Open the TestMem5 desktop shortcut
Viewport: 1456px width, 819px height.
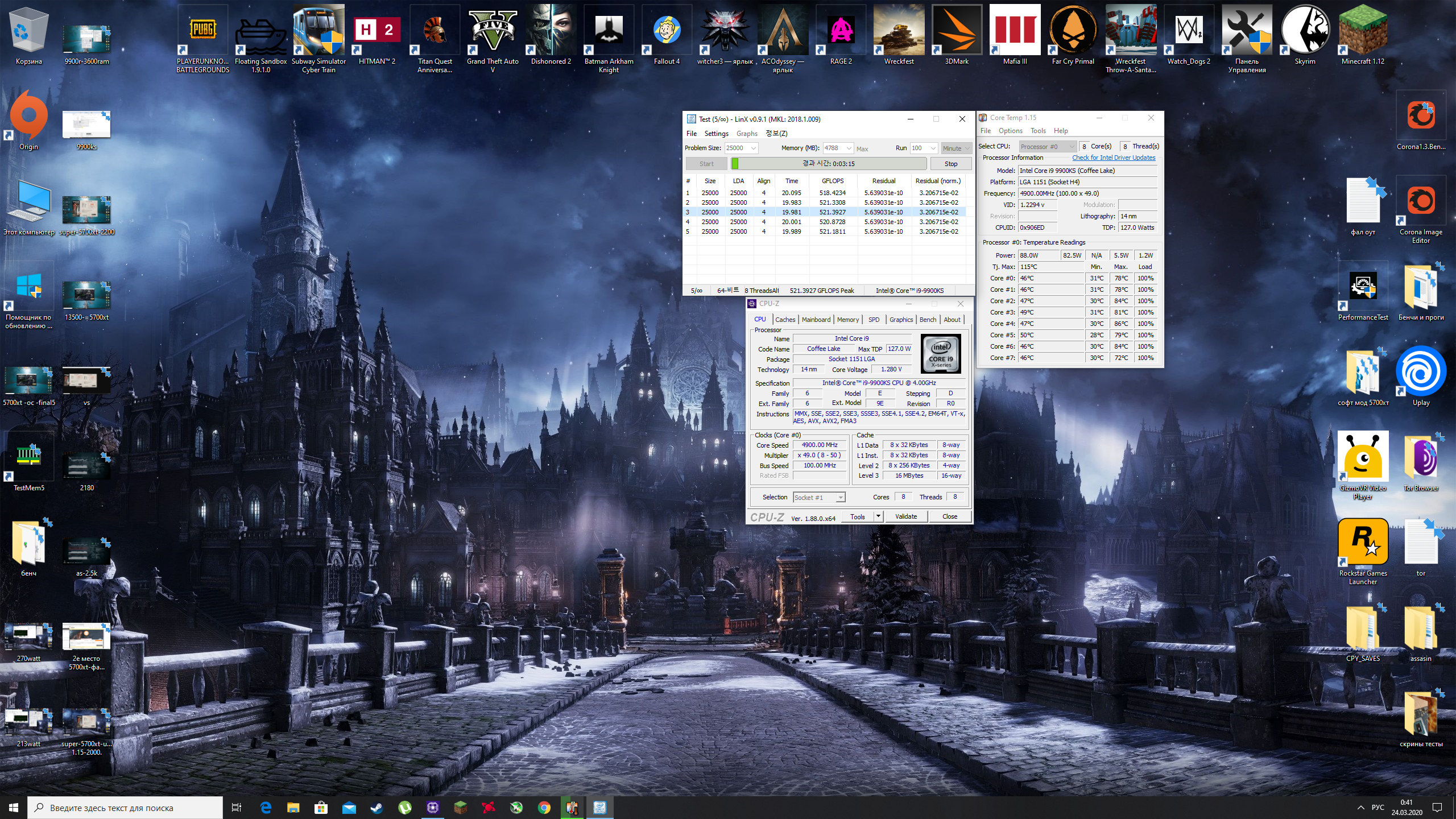coord(28,457)
